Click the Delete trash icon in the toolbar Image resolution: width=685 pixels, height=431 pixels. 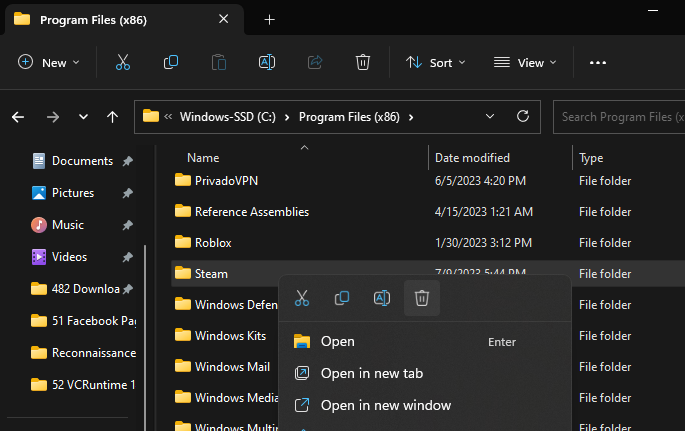(363, 62)
